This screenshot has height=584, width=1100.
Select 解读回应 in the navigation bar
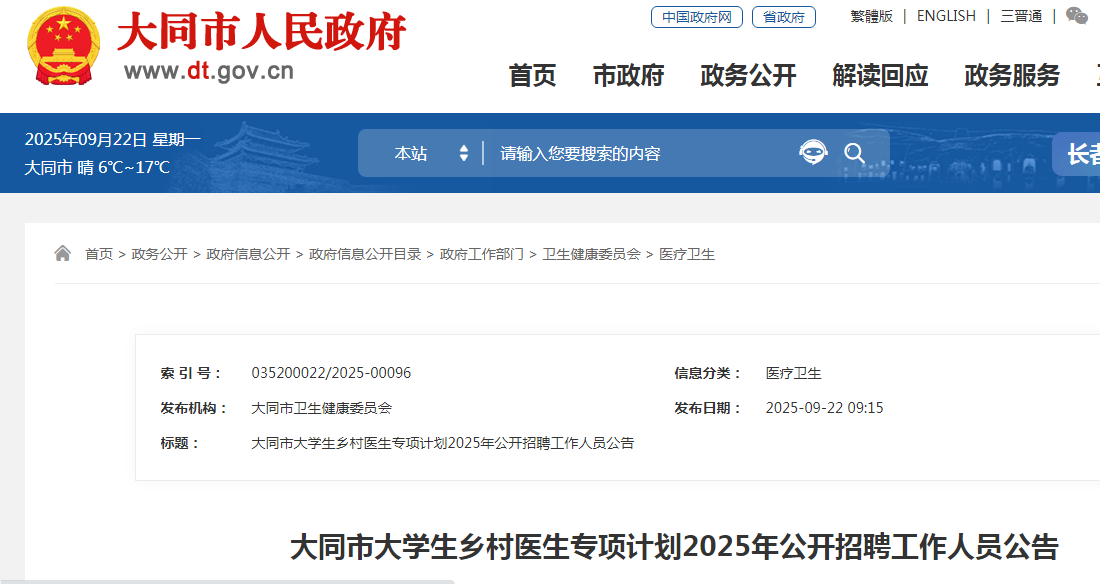click(880, 75)
